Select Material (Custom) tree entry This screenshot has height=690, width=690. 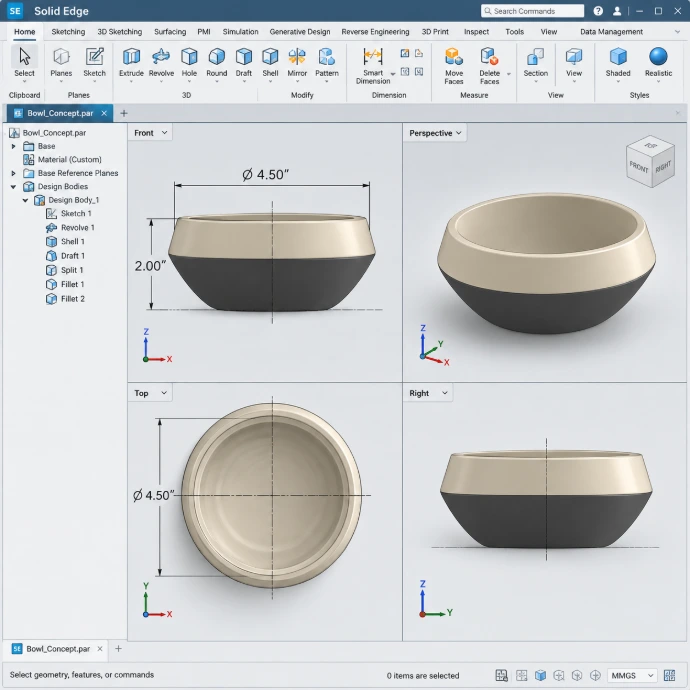pyautogui.click(x=63, y=159)
